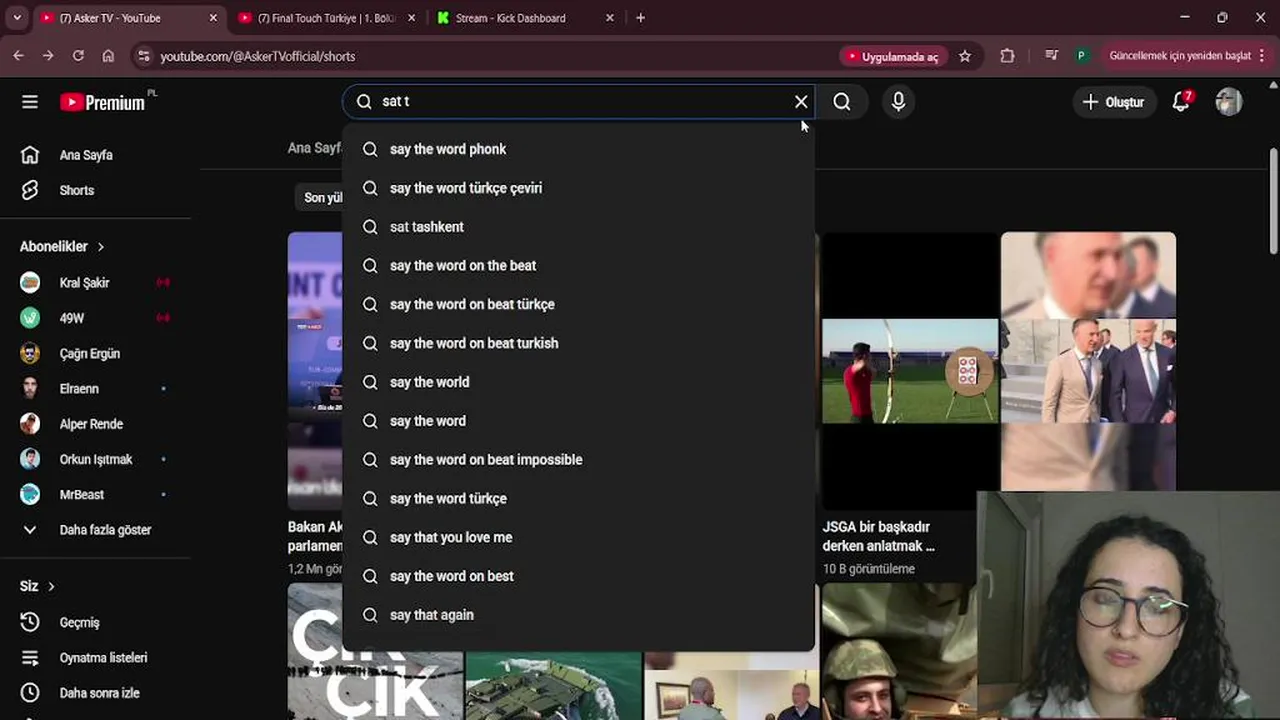Open the browser profile P icon
1280x720 pixels.
pyautogui.click(x=1081, y=56)
